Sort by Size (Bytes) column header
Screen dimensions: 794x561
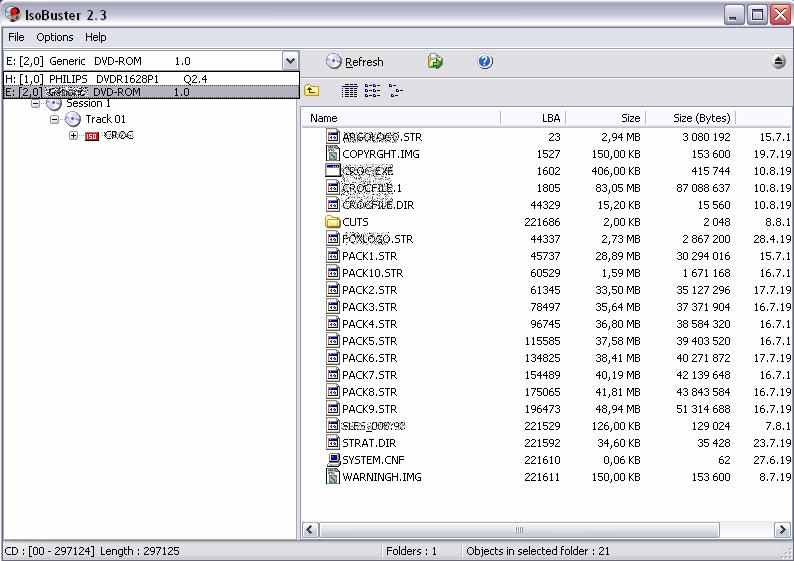(x=701, y=118)
